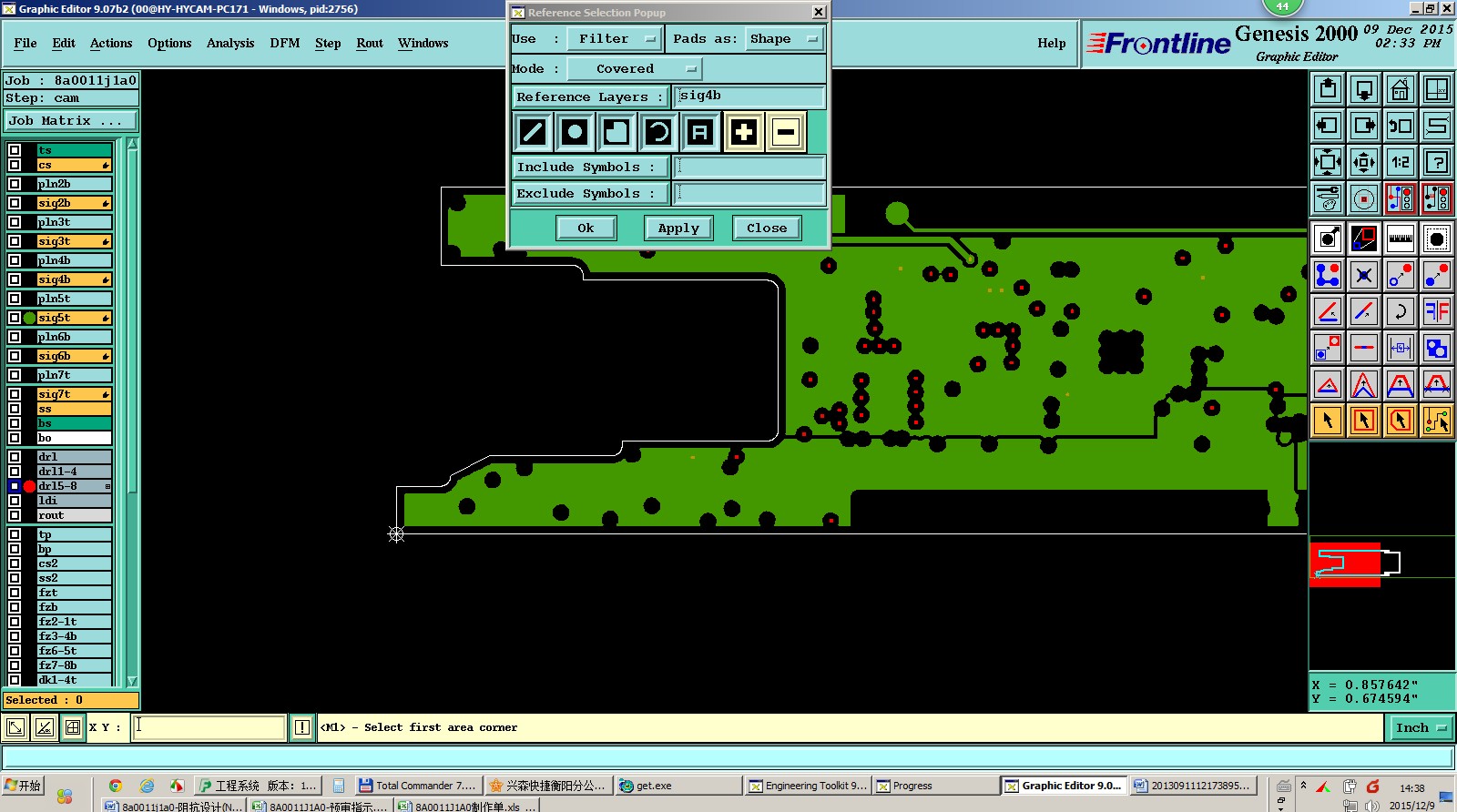
Task: Click the ruler measure tool icon
Action: (1401, 239)
